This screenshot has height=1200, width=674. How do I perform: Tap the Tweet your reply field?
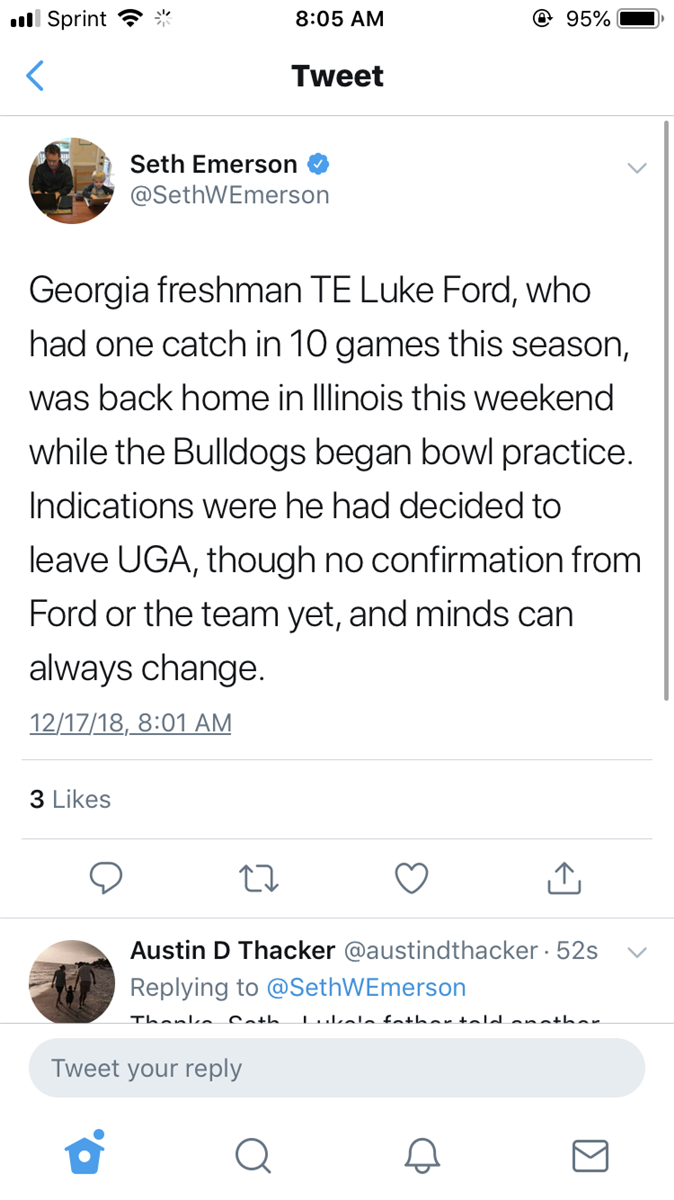[337, 1068]
